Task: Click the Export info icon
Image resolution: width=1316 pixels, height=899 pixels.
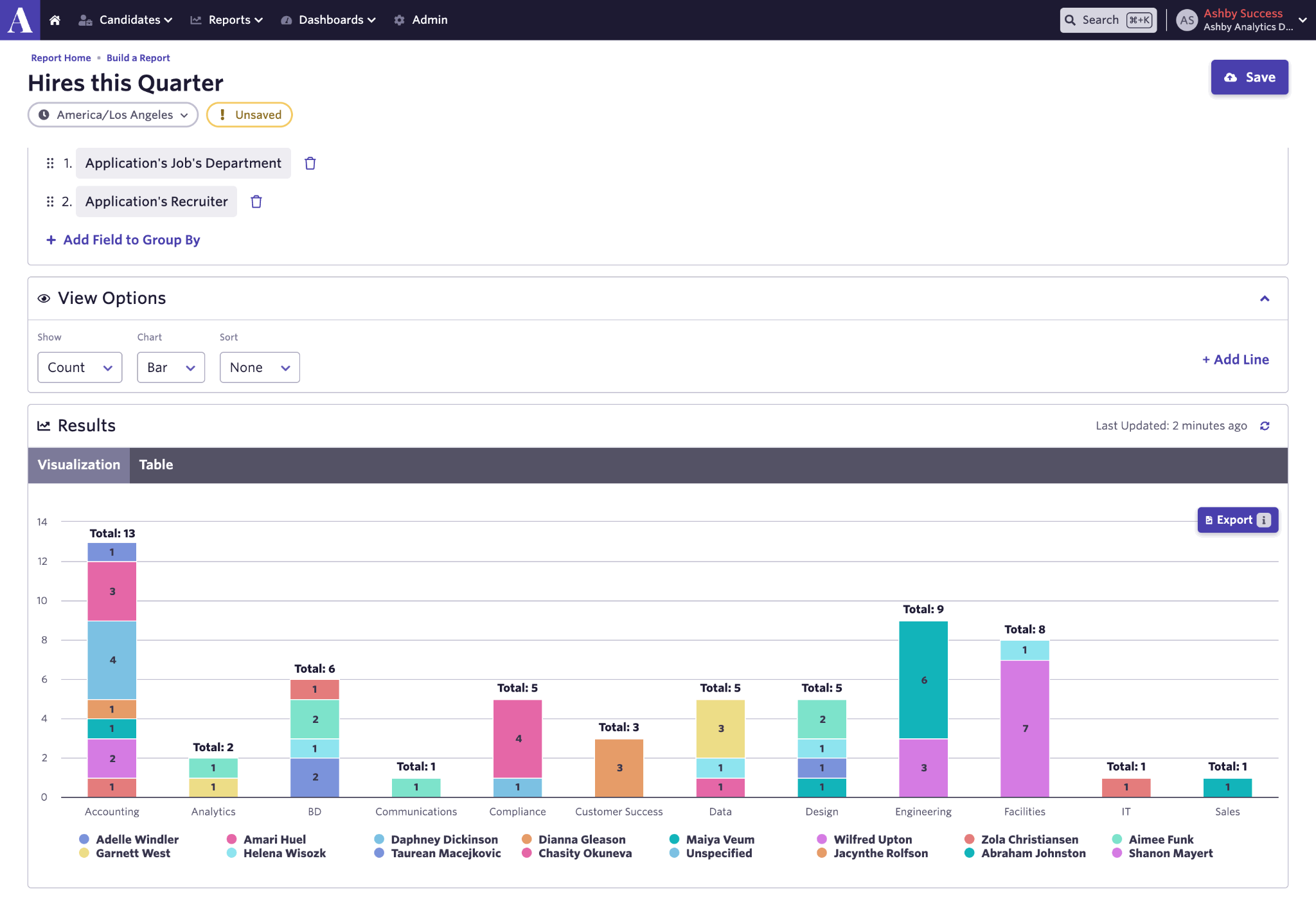Action: 1263,520
